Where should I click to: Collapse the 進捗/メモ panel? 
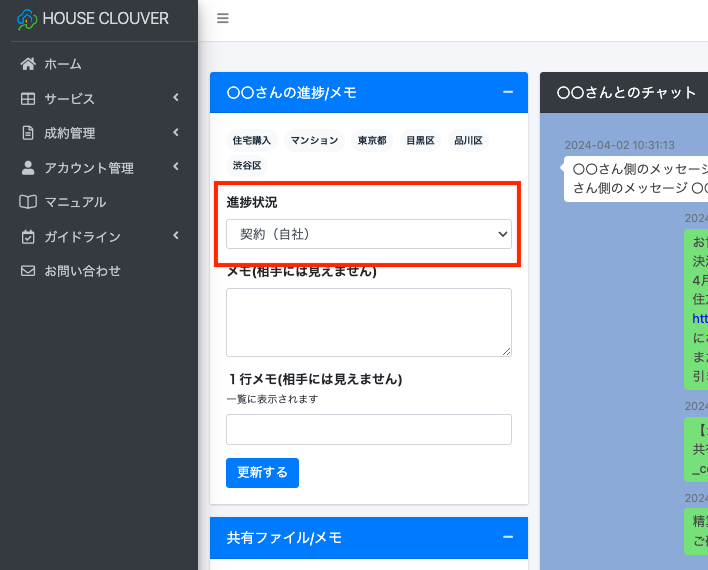pos(508,92)
